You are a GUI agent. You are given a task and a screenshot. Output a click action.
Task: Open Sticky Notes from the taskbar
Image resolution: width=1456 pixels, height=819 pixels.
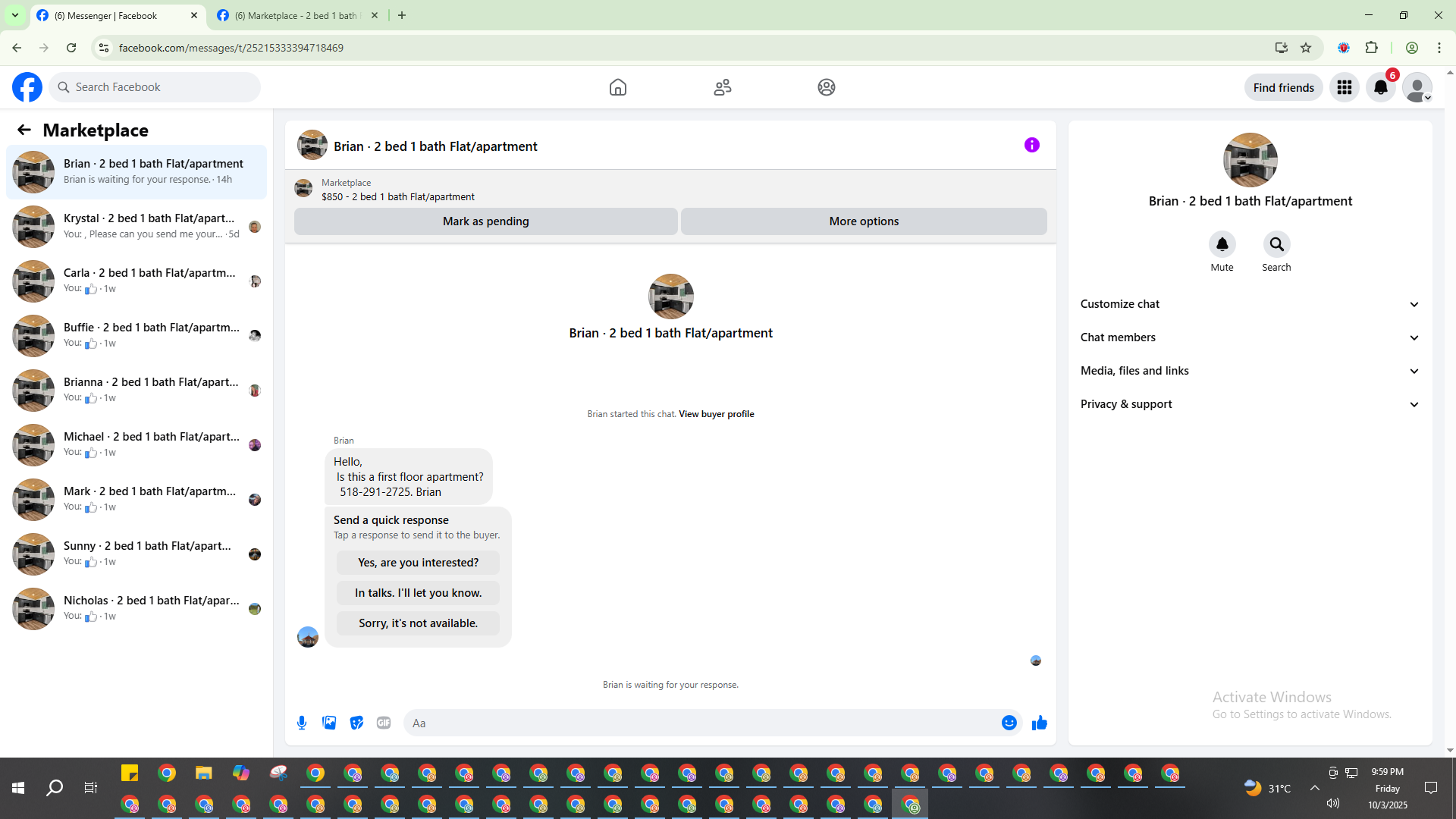(130, 773)
